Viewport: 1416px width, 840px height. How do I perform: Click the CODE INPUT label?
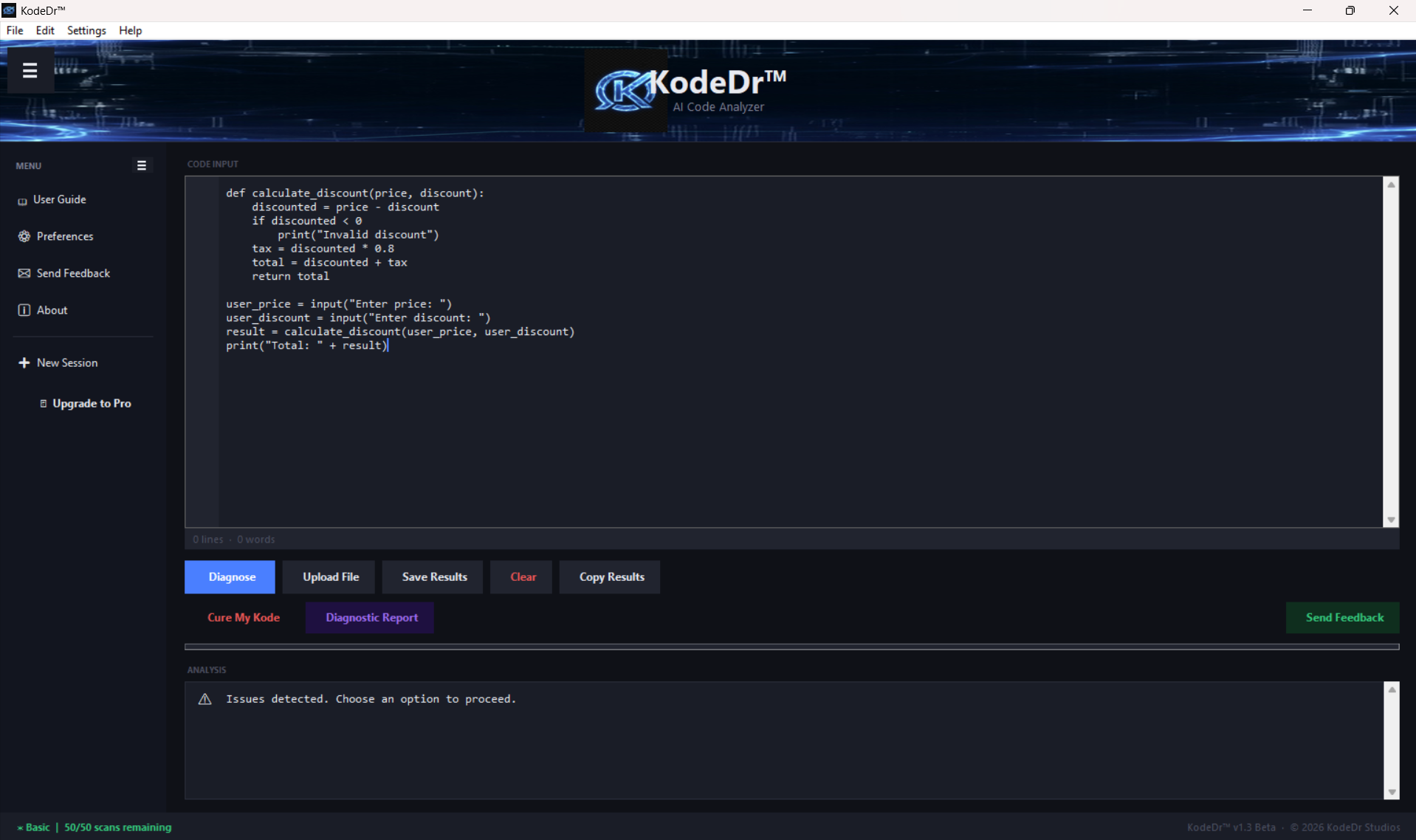pos(213,164)
